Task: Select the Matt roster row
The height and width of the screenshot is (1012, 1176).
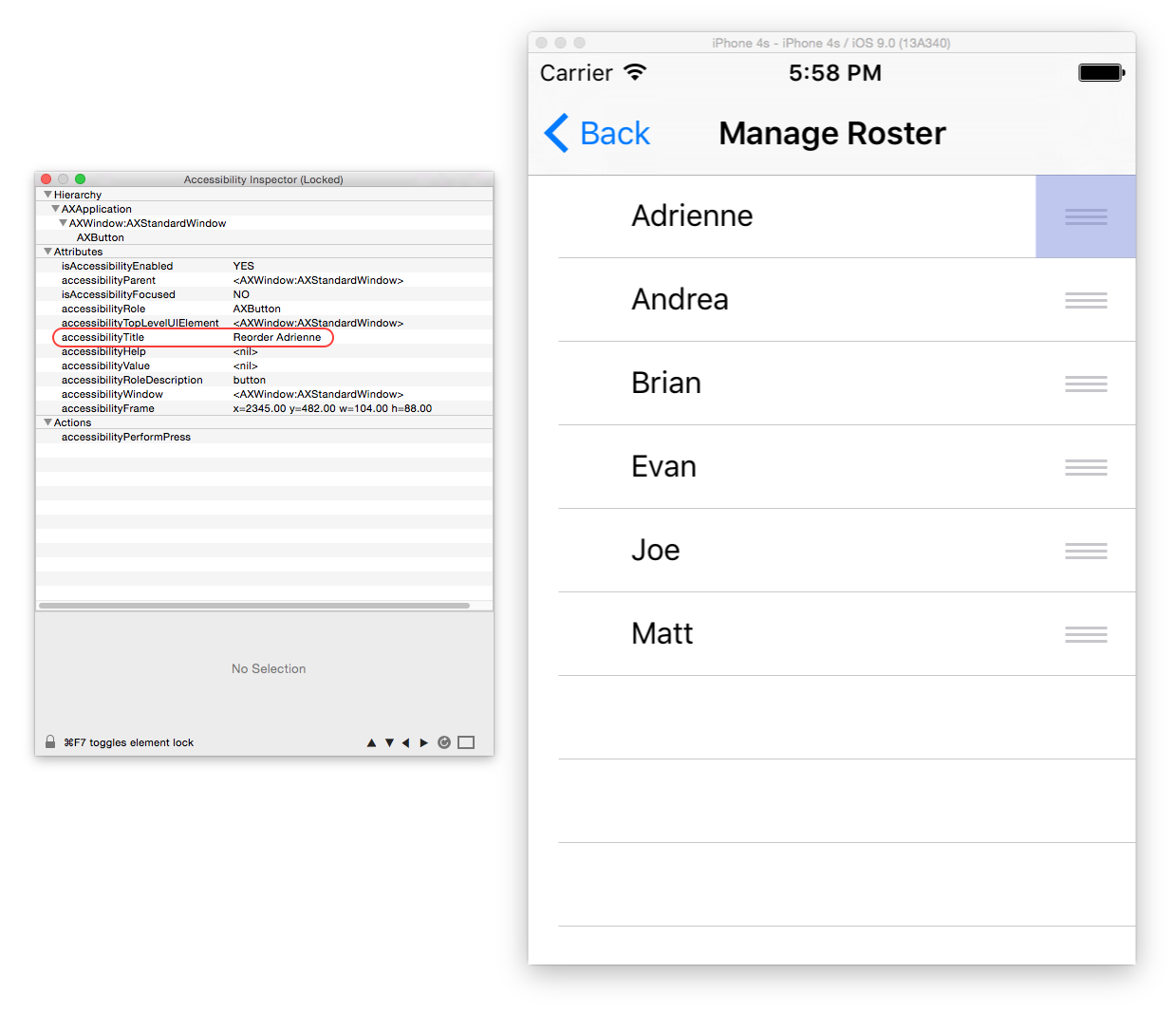Action: [831, 634]
